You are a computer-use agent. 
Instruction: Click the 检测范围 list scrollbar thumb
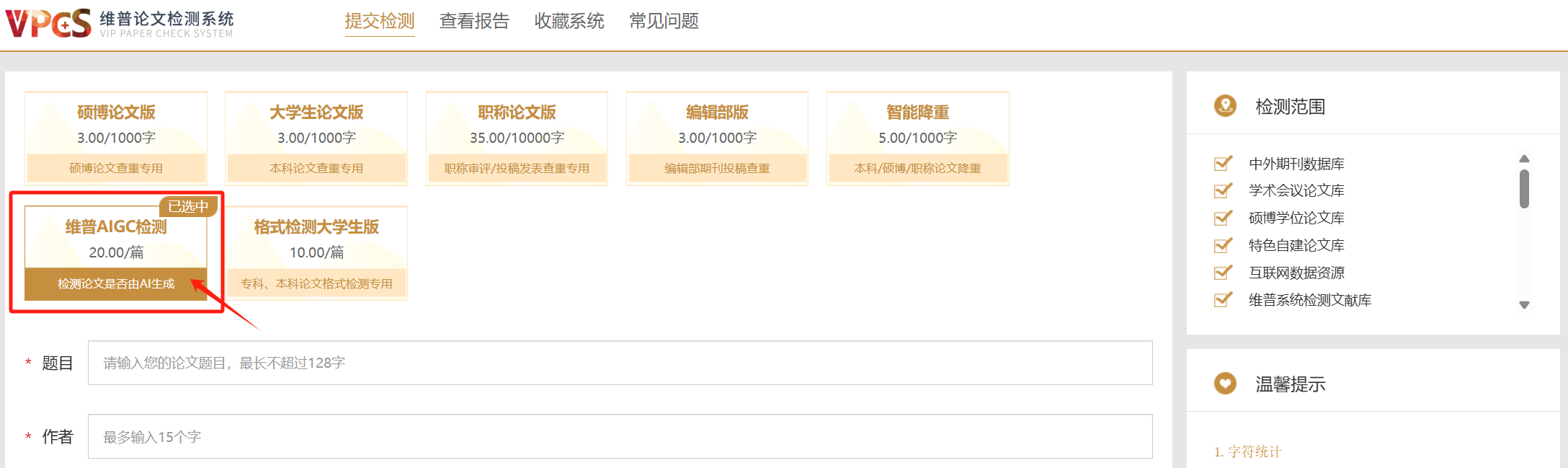pos(1524,189)
